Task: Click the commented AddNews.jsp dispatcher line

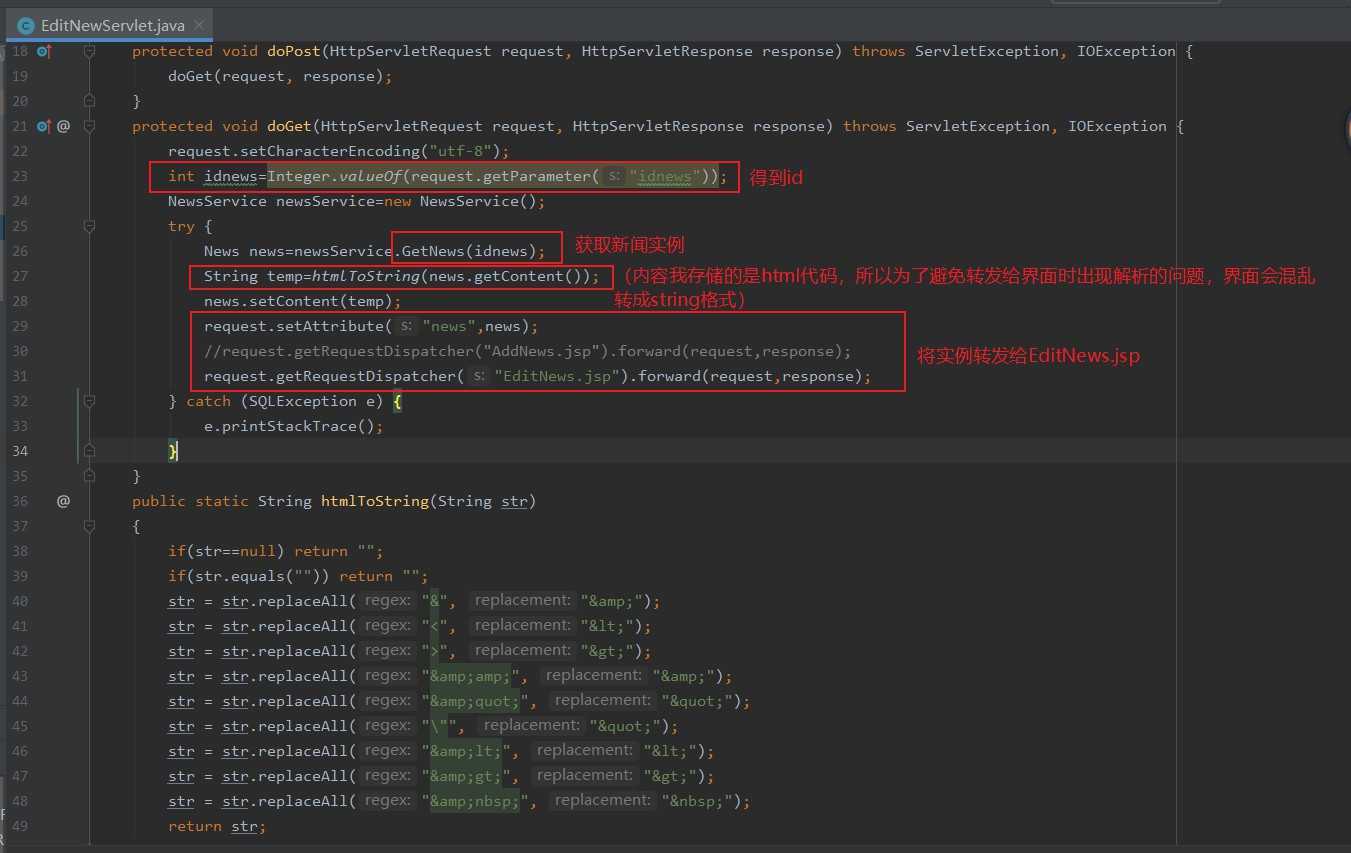Action: click(528, 351)
